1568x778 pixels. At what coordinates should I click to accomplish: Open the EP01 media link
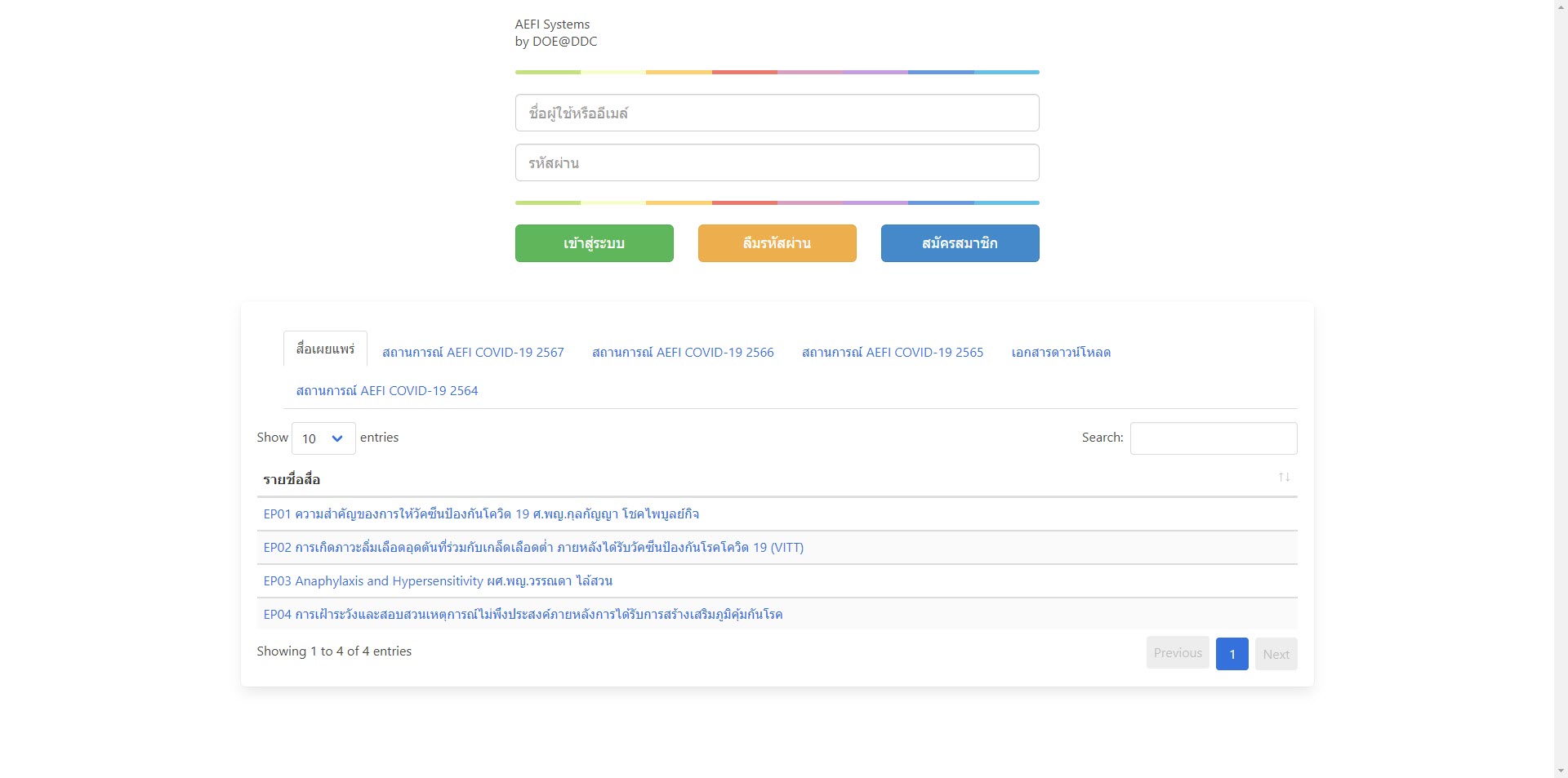click(x=481, y=514)
